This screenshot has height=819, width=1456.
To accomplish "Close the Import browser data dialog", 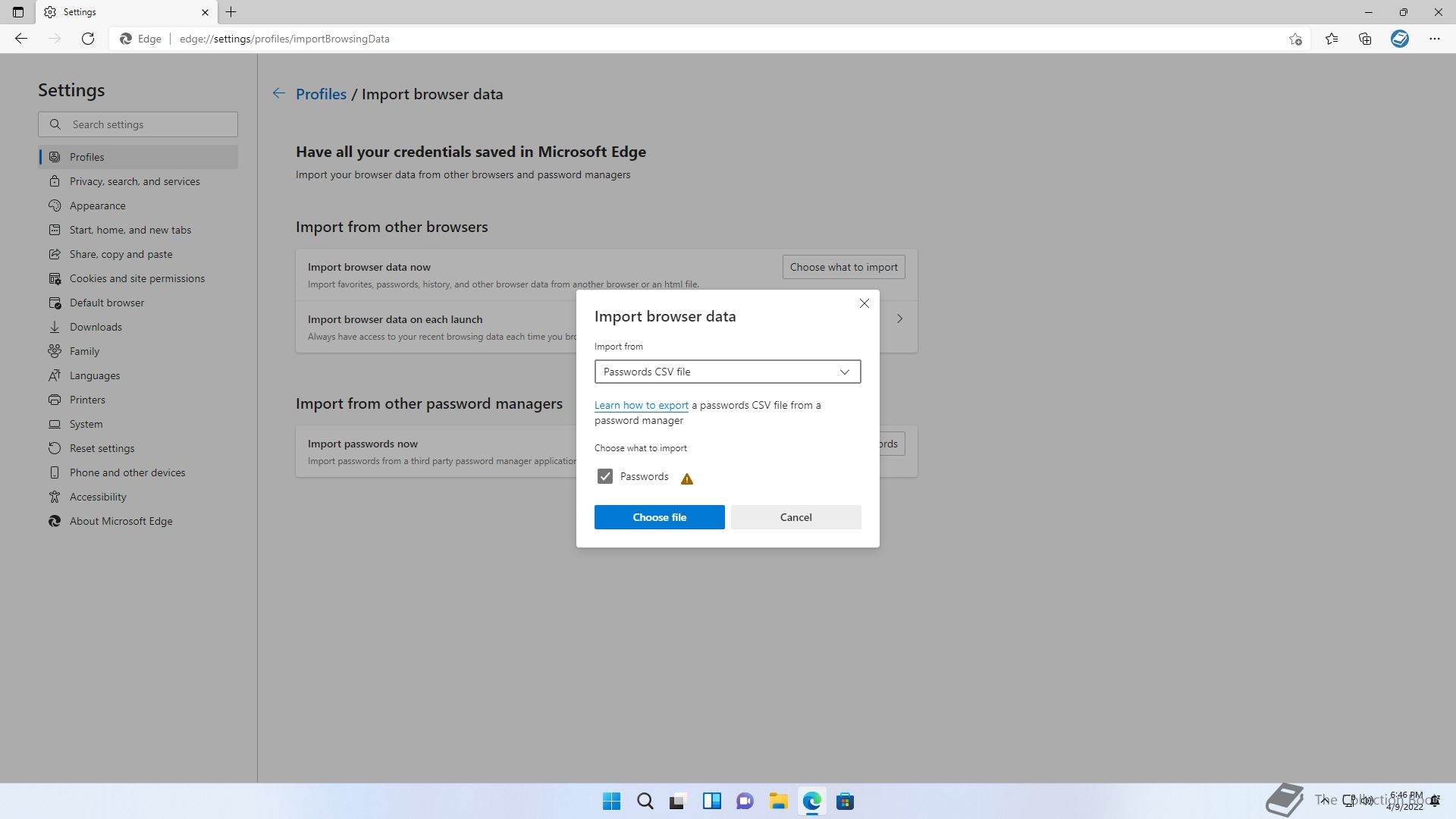I will (864, 303).
